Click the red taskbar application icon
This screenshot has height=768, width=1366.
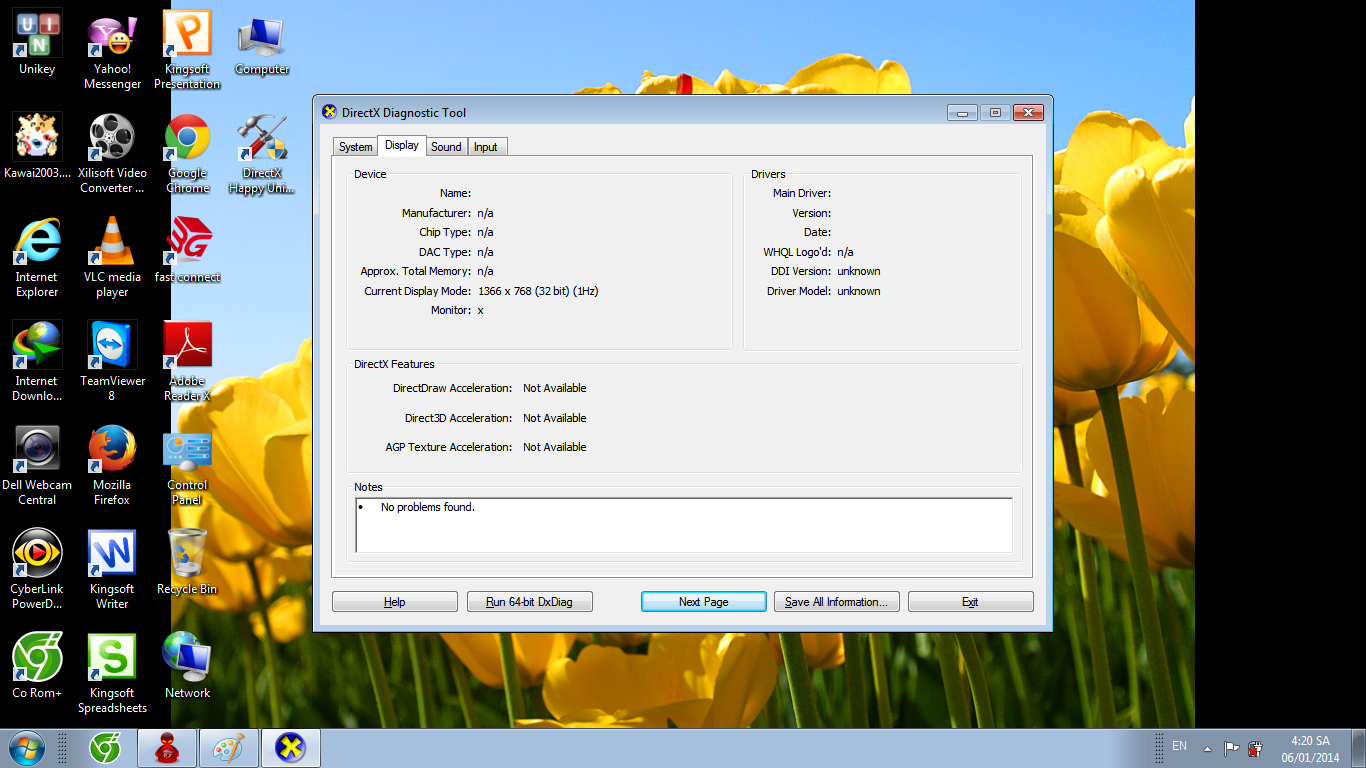point(166,748)
